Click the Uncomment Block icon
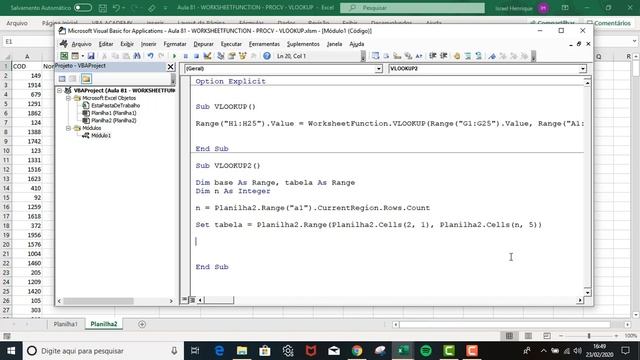Image resolution: width=640 pixels, height=360 pixels. [479, 56]
